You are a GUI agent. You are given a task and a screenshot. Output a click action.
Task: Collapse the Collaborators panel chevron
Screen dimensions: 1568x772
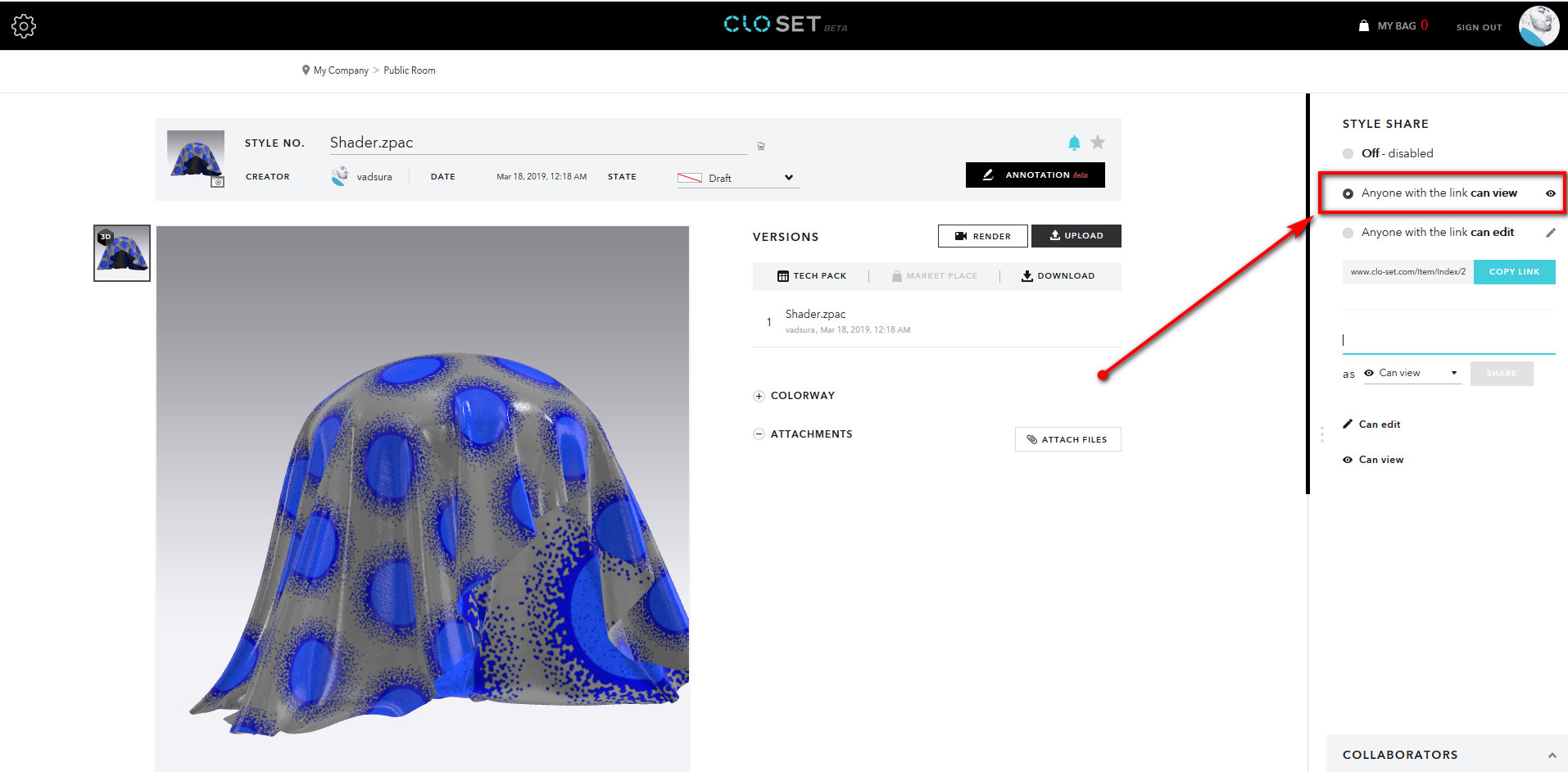coord(1552,755)
